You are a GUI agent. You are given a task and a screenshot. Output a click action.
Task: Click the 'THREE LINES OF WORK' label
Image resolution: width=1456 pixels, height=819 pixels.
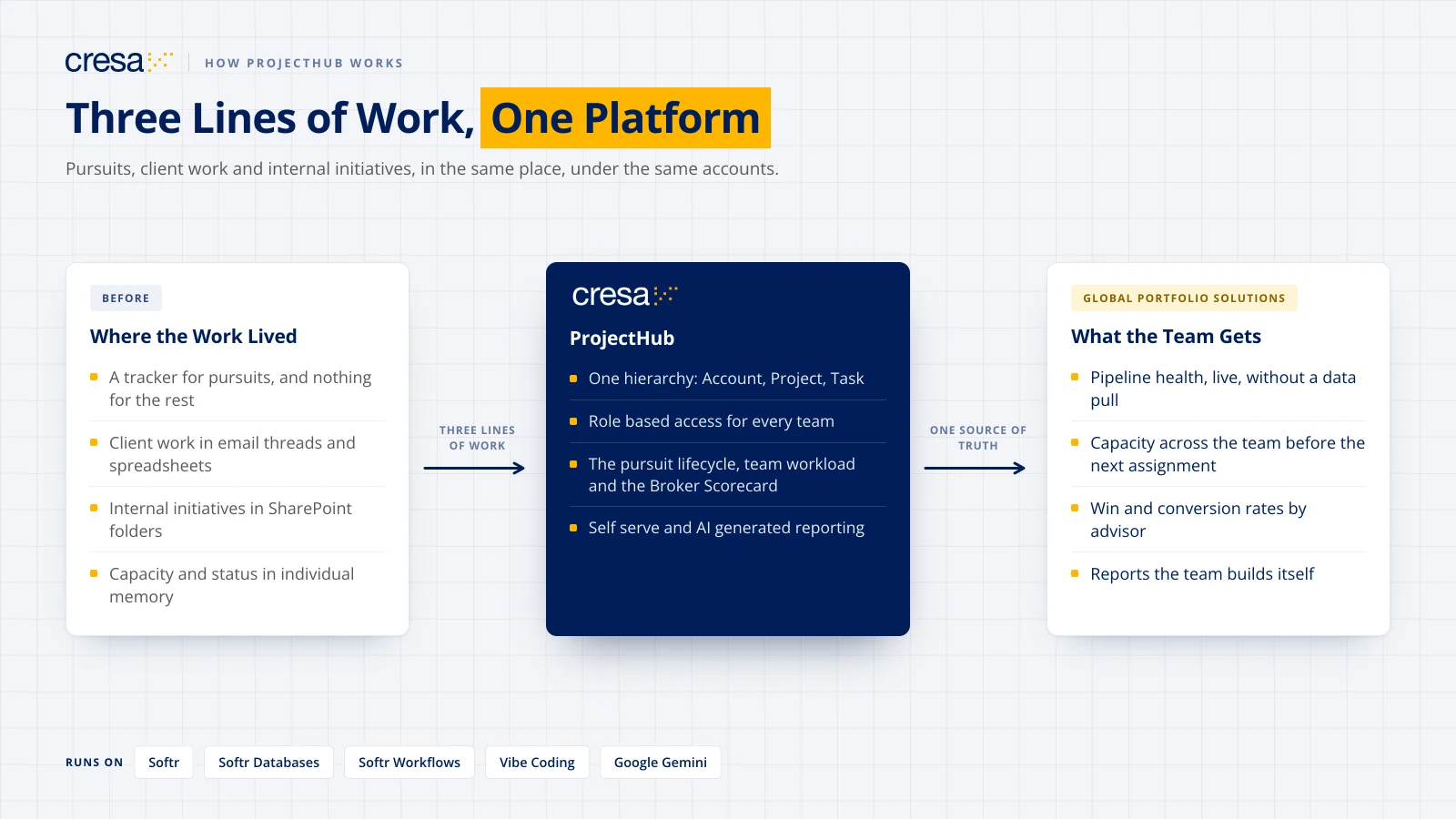pos(477,438)
